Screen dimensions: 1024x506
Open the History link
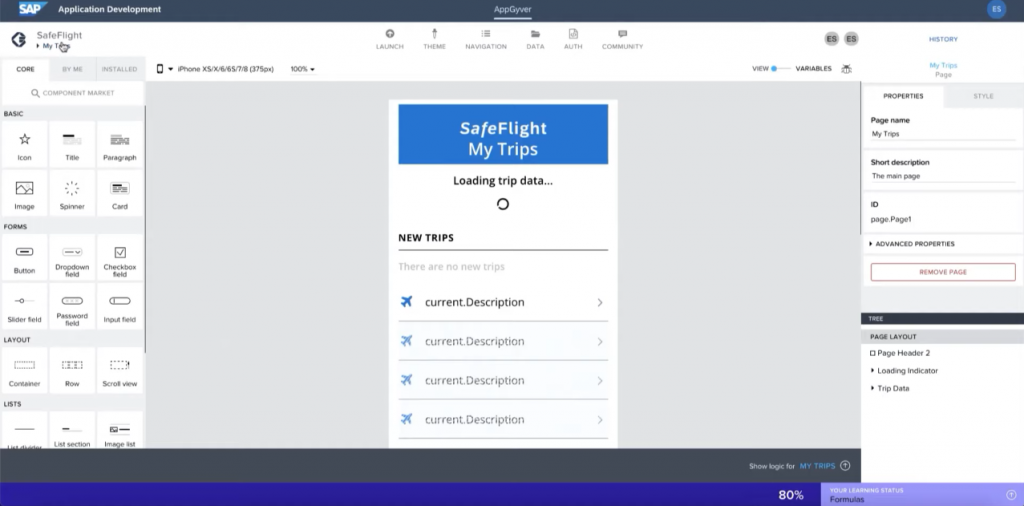[943, 39]
